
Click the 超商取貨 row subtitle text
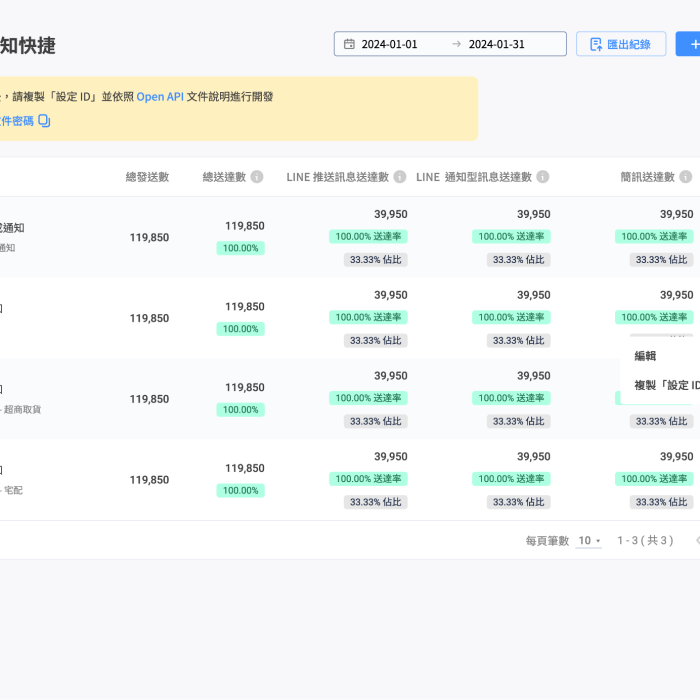point(22,409)
